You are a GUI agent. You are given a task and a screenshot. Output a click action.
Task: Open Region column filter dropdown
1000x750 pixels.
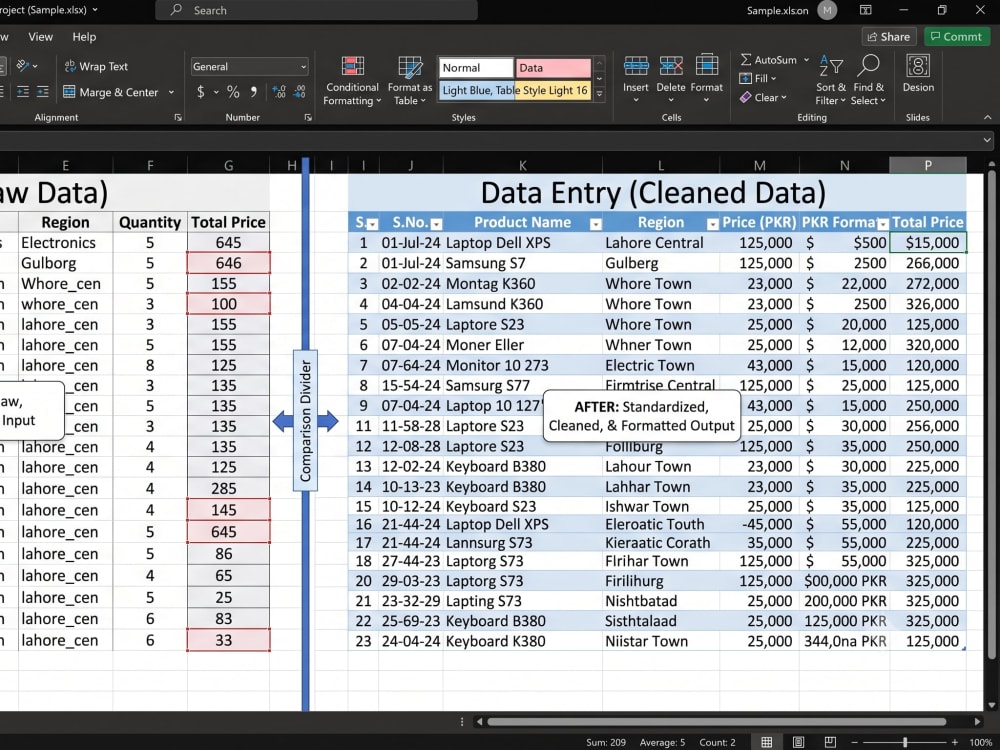712,224
